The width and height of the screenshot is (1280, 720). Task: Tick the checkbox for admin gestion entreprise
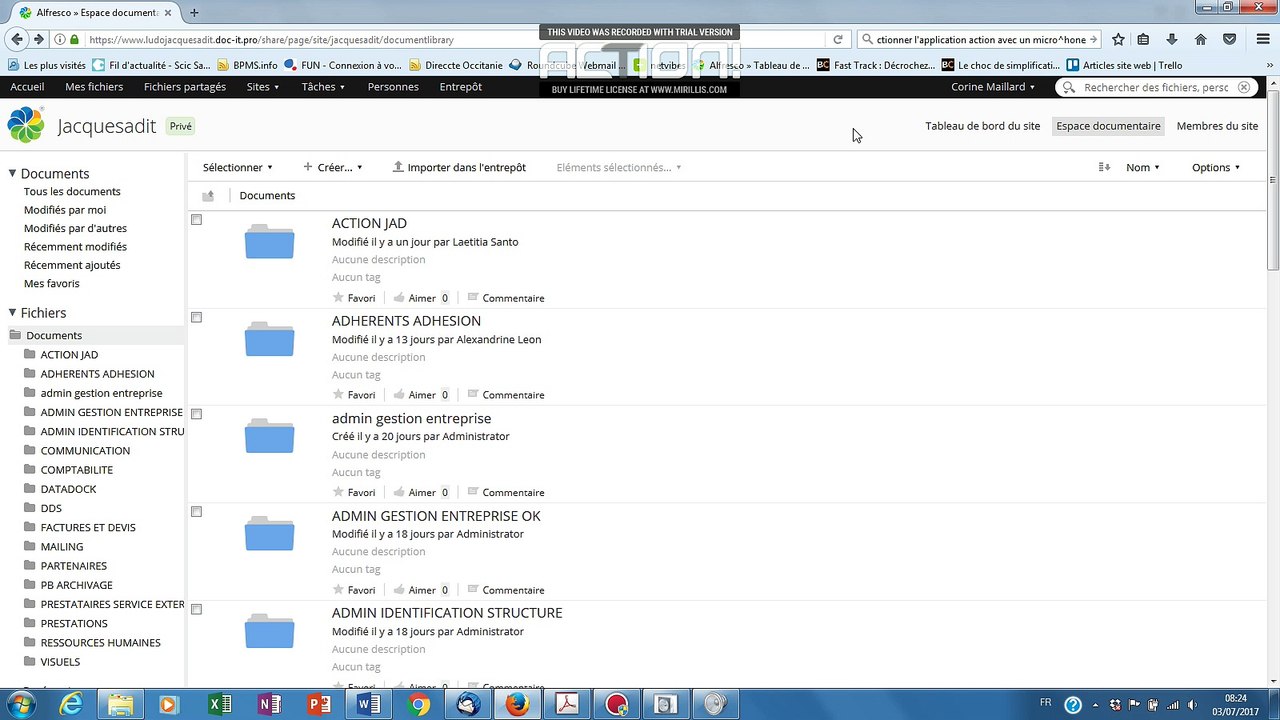click(x=196, y=414)
